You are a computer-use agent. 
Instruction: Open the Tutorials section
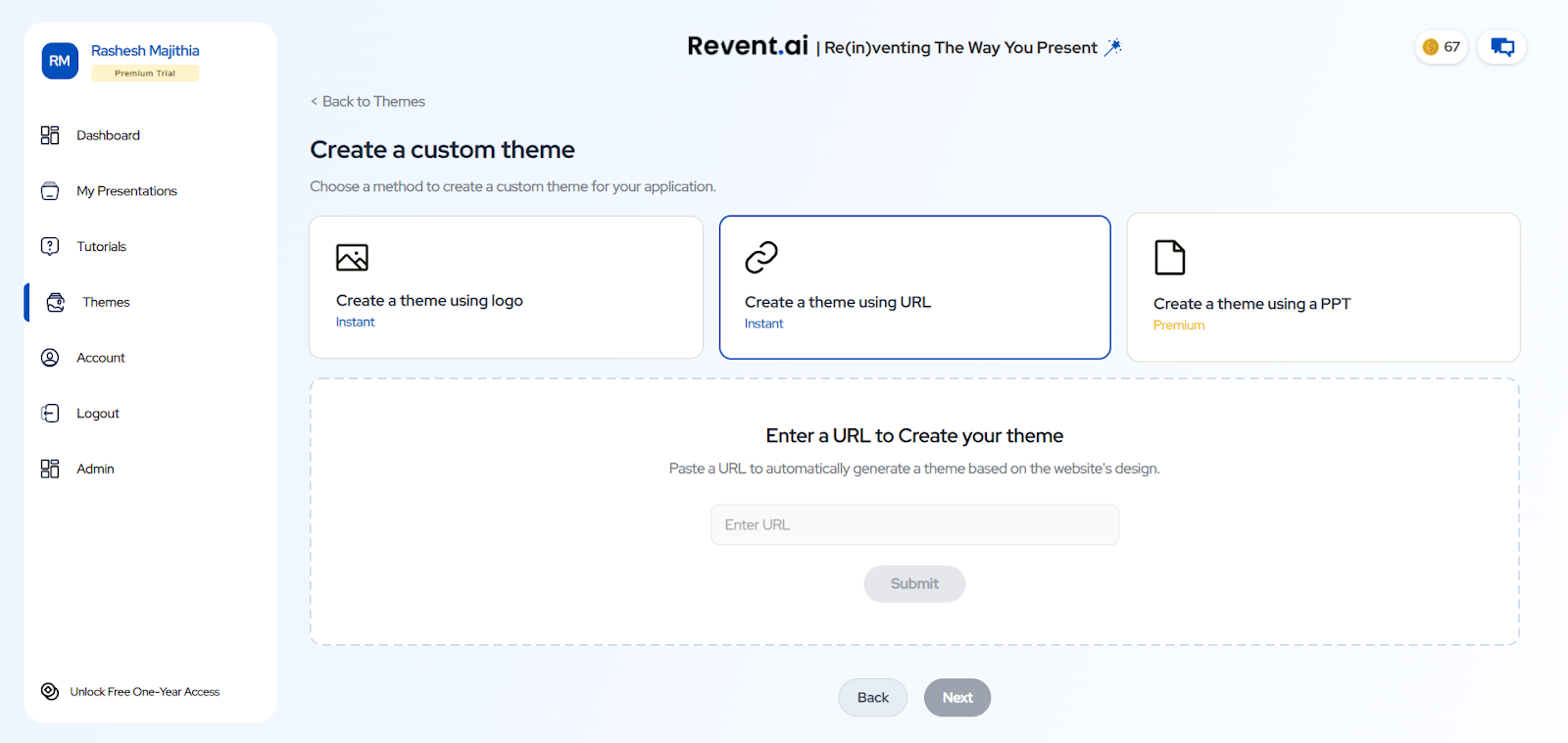click(x=101, y=246)
